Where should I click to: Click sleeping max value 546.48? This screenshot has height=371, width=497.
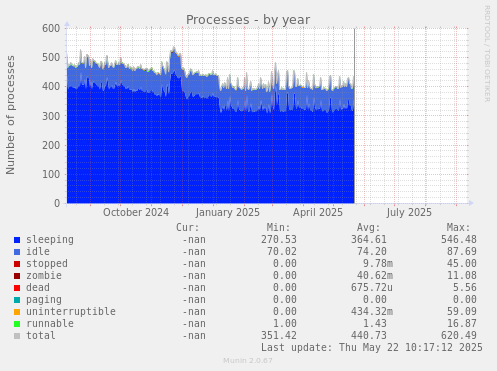459,240
